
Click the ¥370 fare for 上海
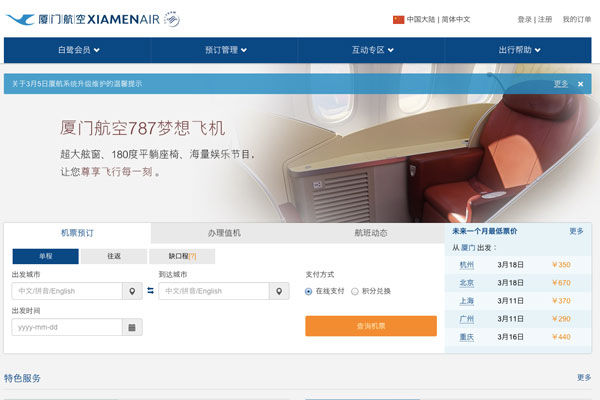coord(561,301)
